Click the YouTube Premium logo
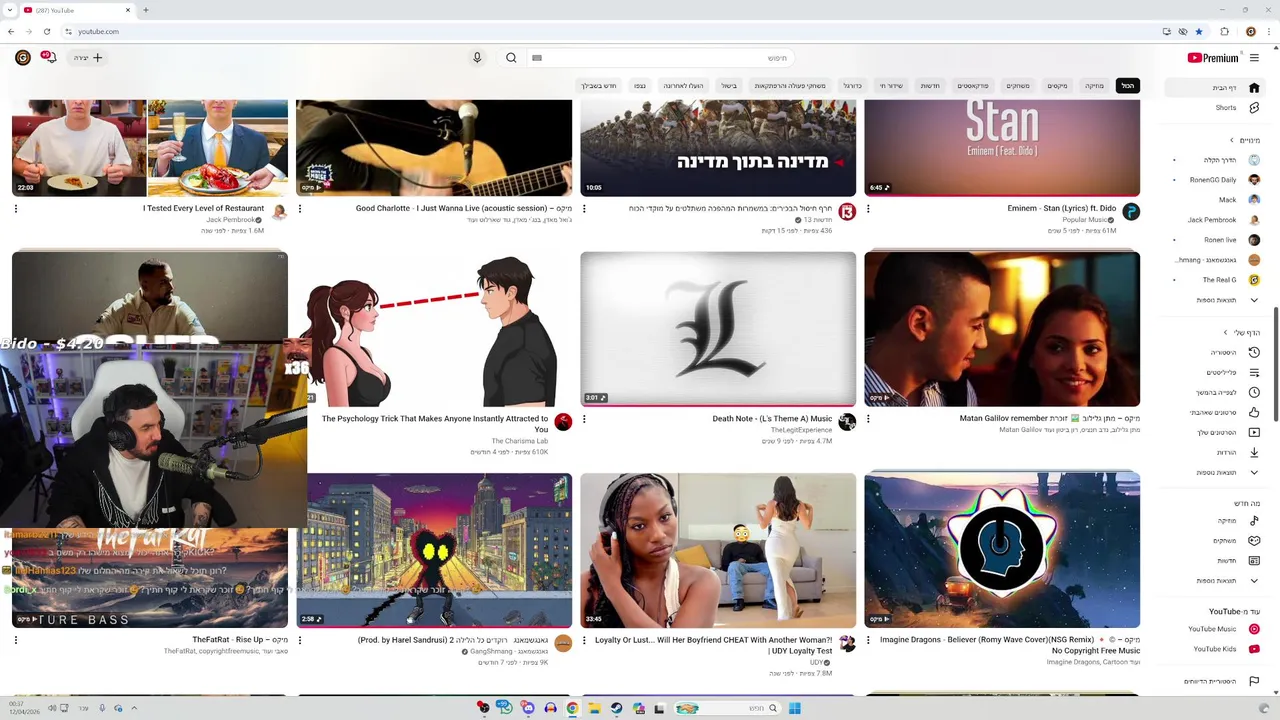The image size is (1280, 720). [x=1213, y=58]
